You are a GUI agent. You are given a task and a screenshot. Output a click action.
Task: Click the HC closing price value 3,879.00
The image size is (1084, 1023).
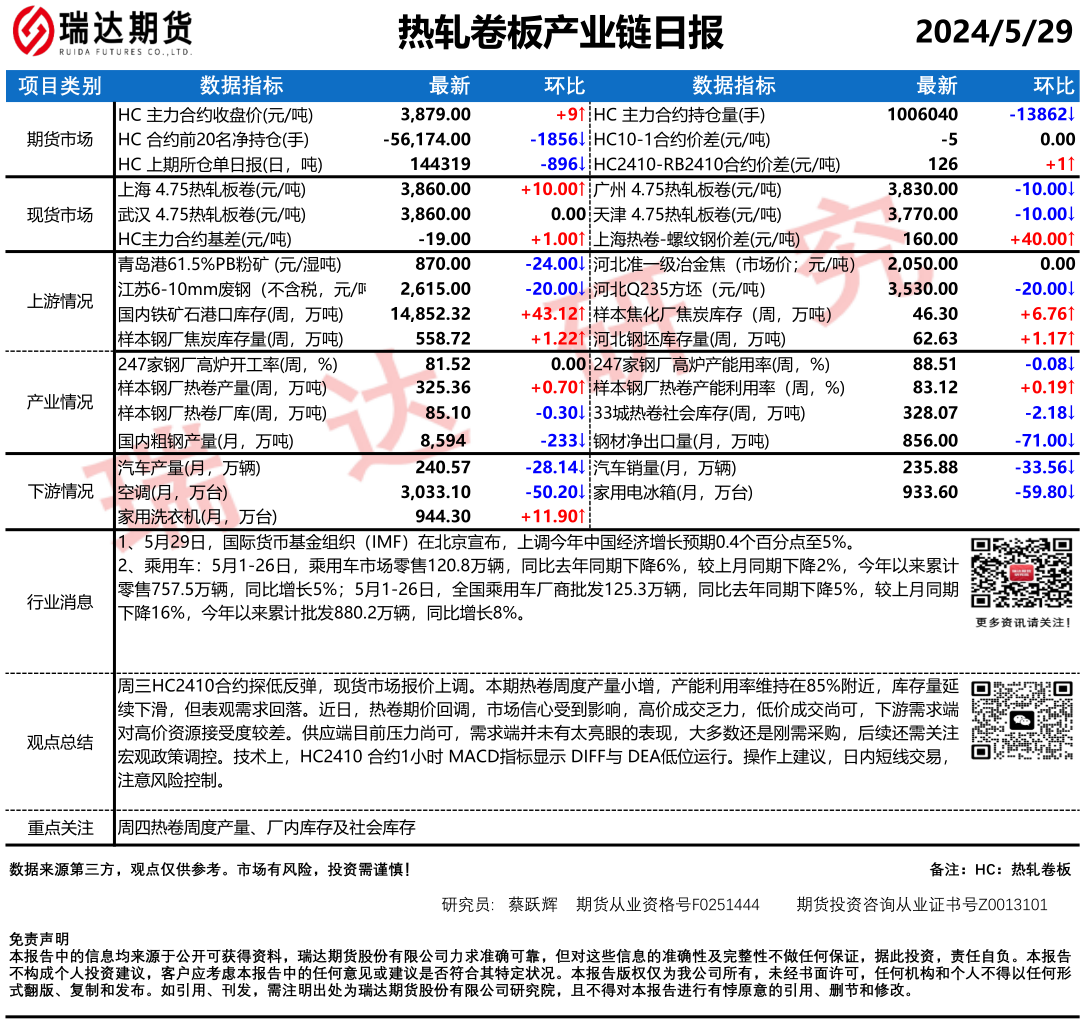(434, 115)
